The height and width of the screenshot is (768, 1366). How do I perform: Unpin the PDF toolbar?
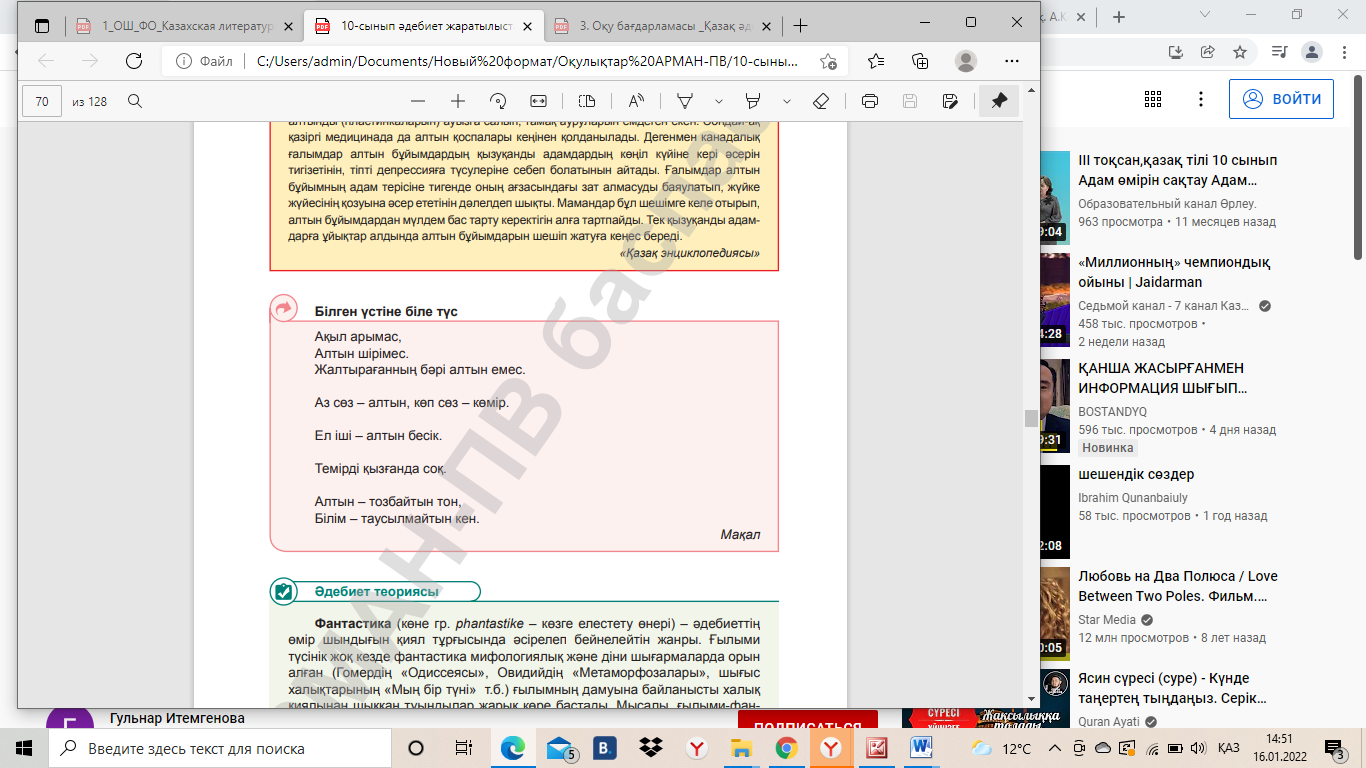coord(999,101)
